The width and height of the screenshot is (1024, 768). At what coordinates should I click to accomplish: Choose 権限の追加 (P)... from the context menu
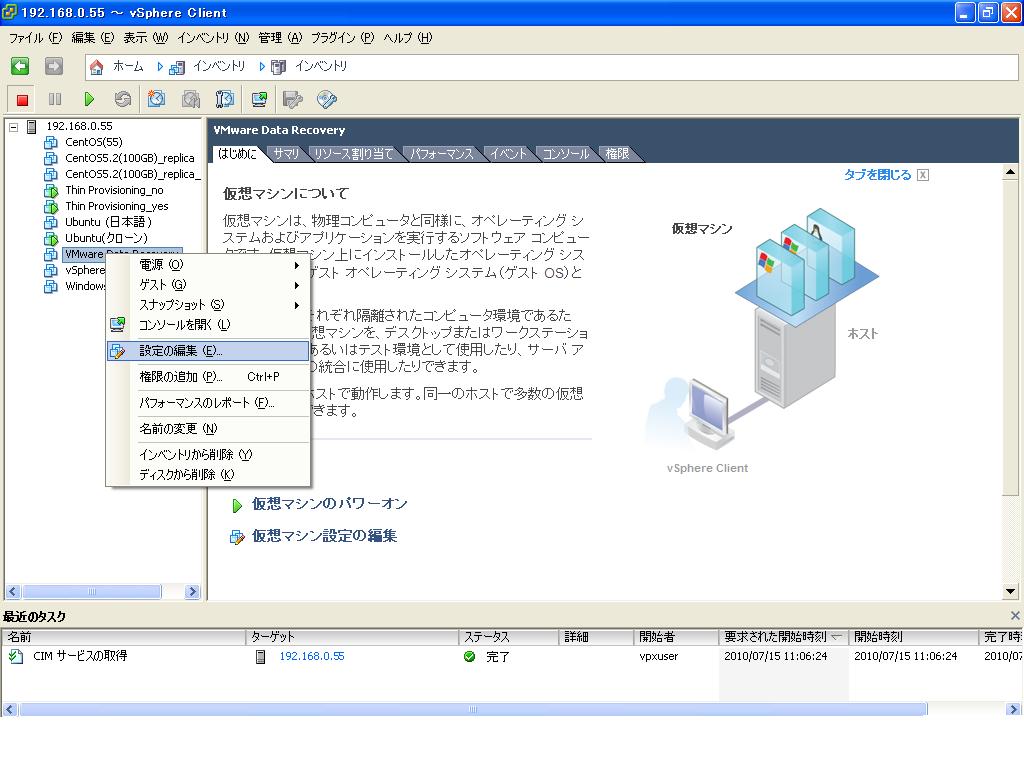pos(208,377)
